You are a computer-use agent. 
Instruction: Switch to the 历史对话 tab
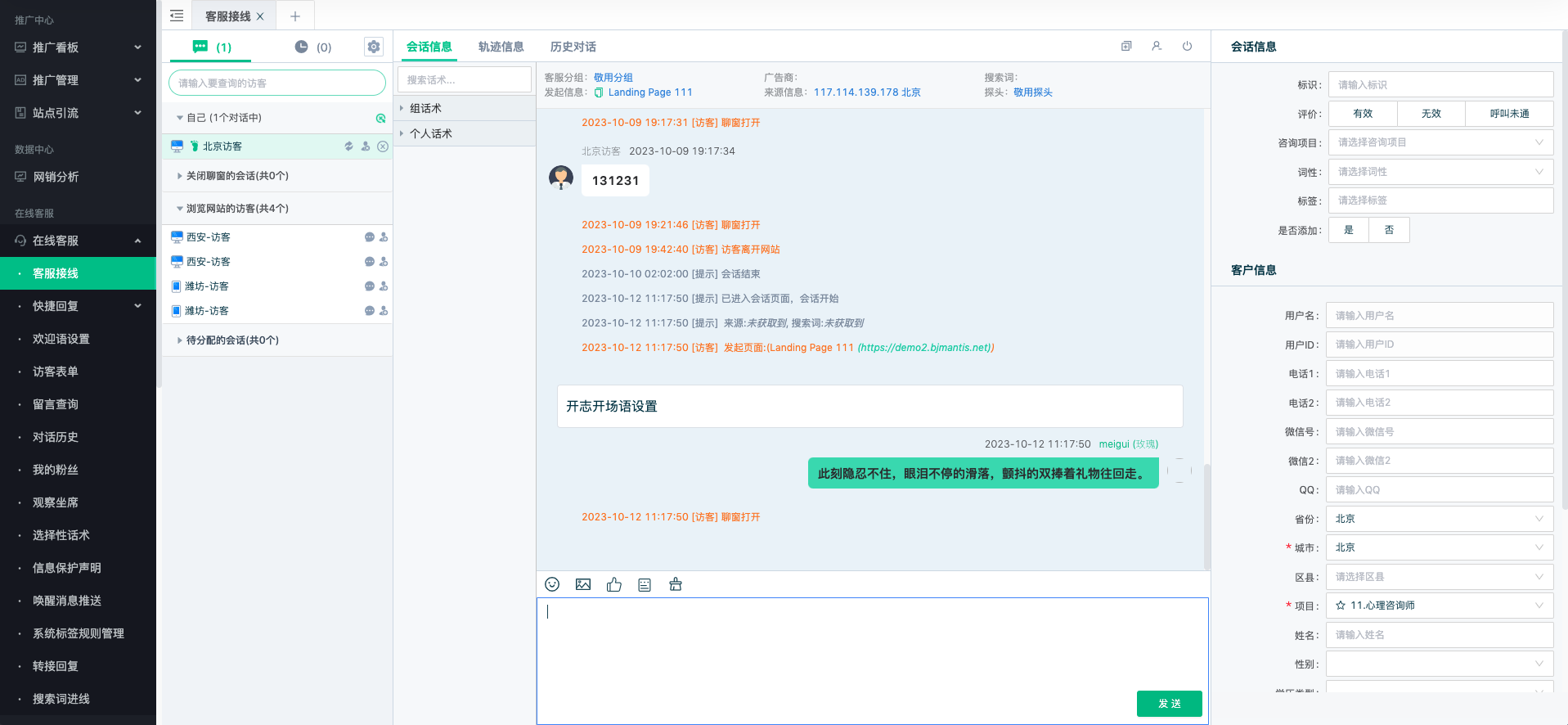[x=573, y=47]
